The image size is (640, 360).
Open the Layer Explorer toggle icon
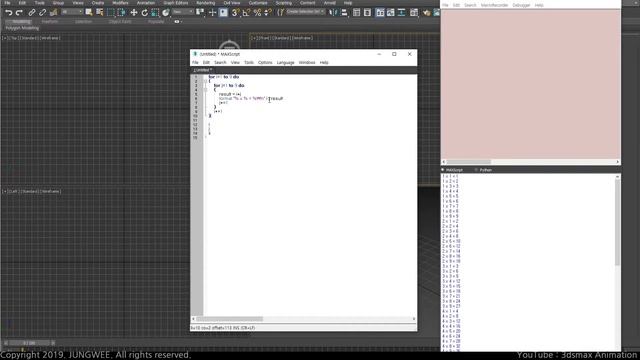(x=367, y=13)
